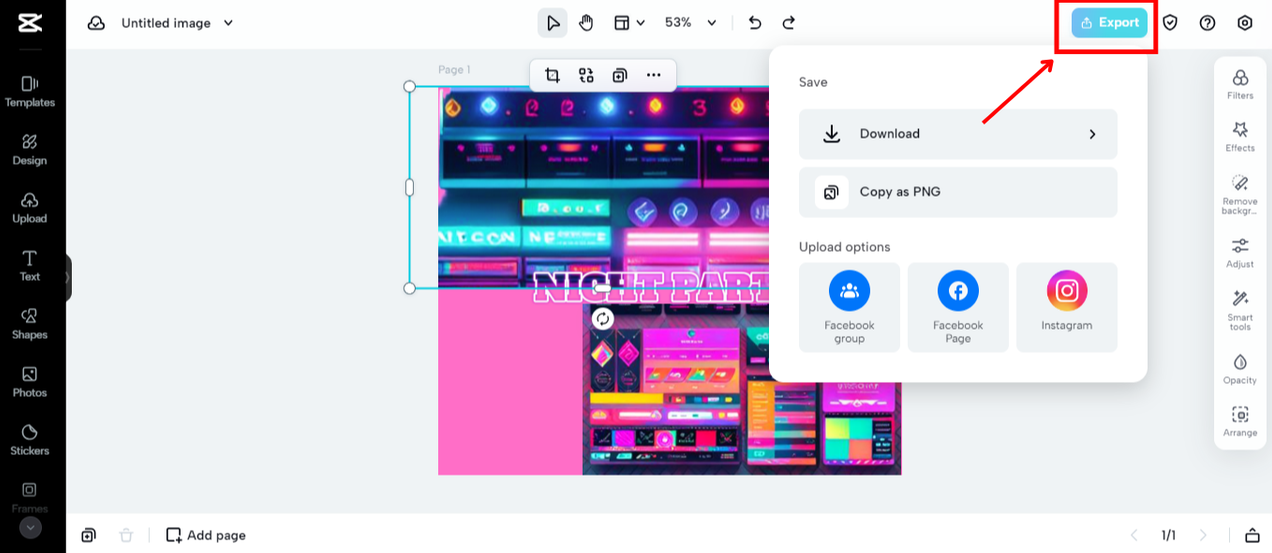Open the Filters tool
Image resolution: width=1272 pixels, height=553 pixels.
[x=1240, y=84]
